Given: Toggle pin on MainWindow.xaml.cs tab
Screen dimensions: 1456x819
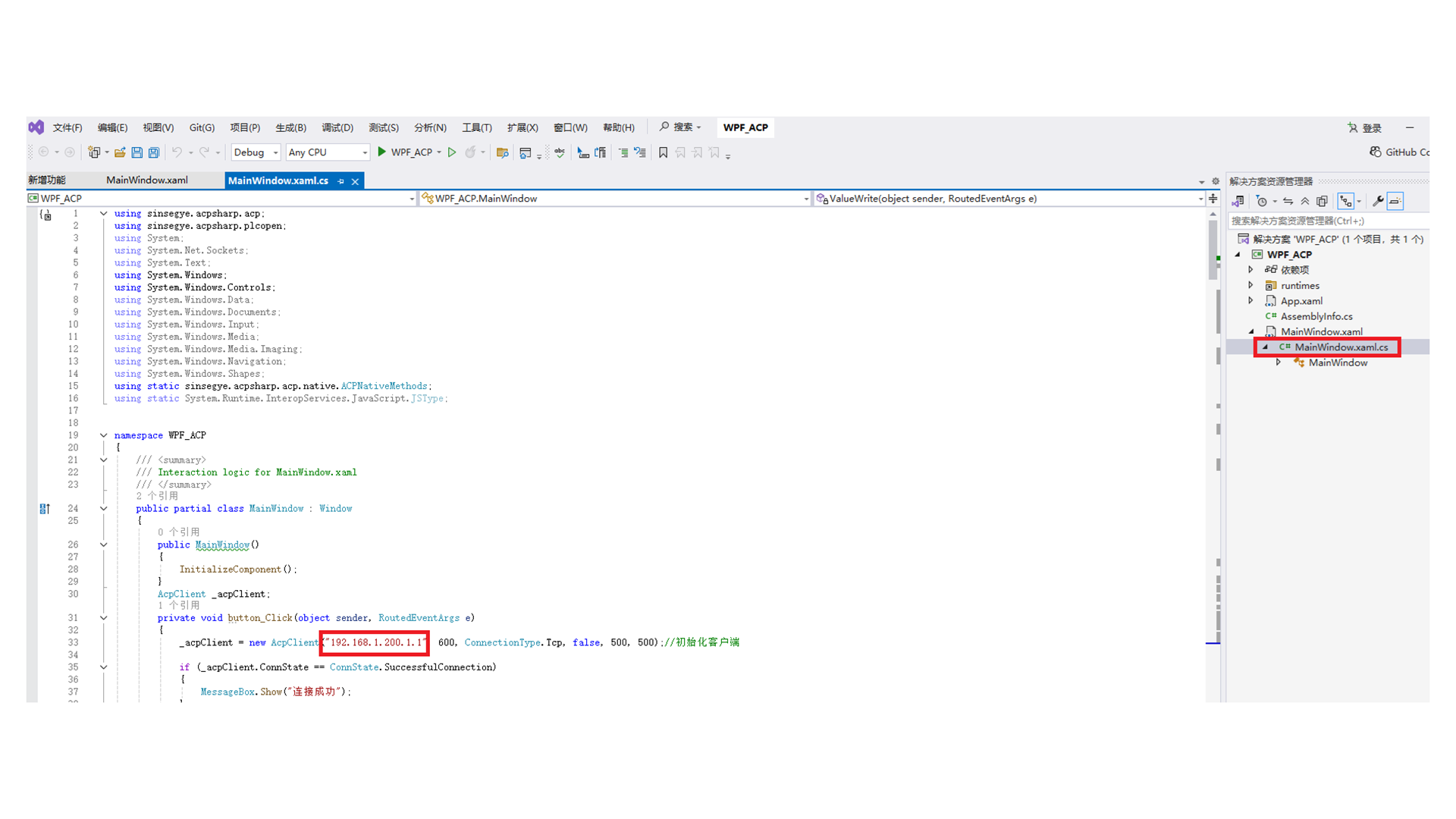Looking at the screenshot, I should point(340,181).
